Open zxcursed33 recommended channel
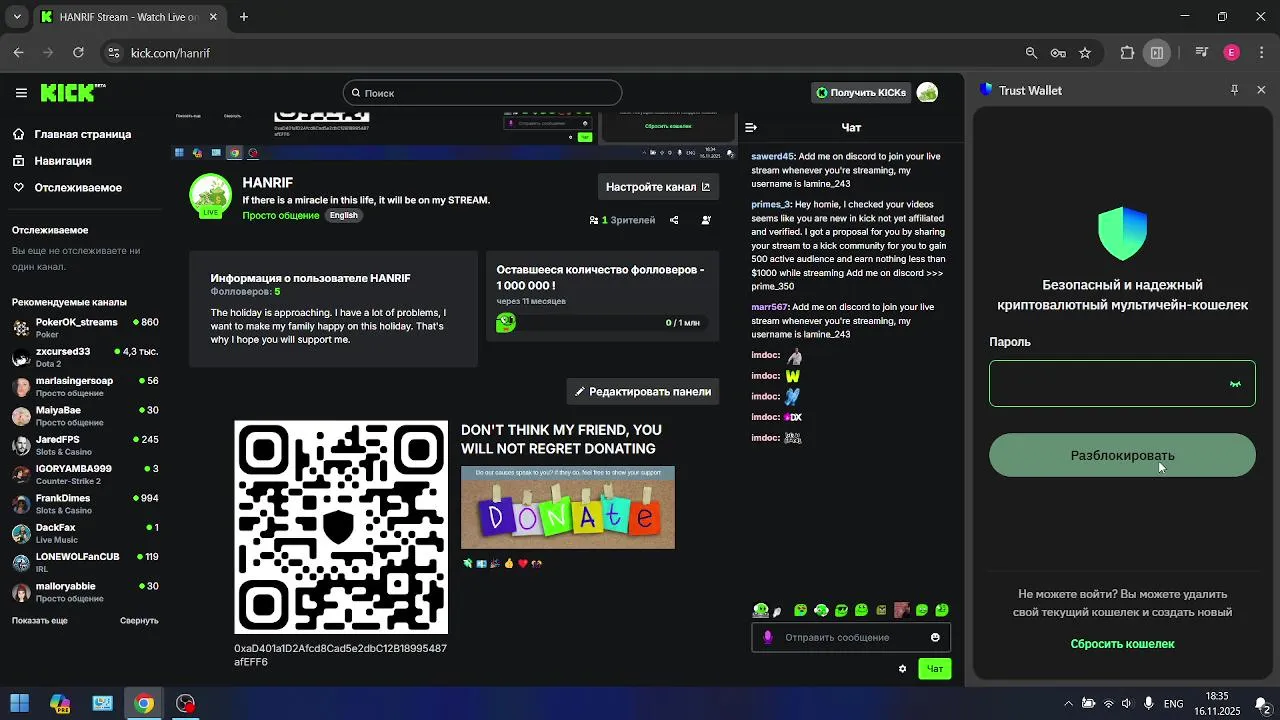The height and width of the screenshot is (720, 1280). point(85,357)
